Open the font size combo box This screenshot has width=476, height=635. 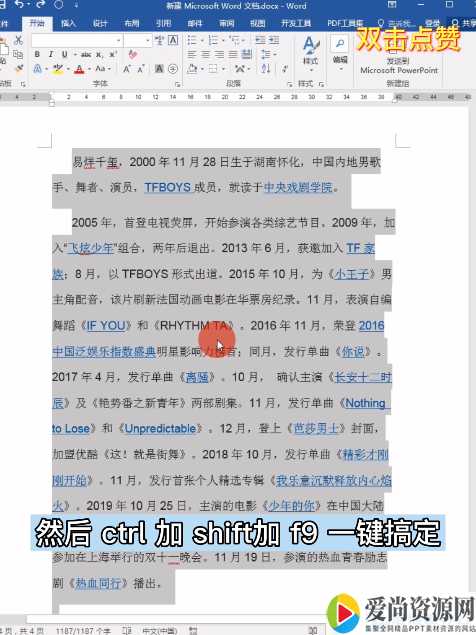[138, 40]
